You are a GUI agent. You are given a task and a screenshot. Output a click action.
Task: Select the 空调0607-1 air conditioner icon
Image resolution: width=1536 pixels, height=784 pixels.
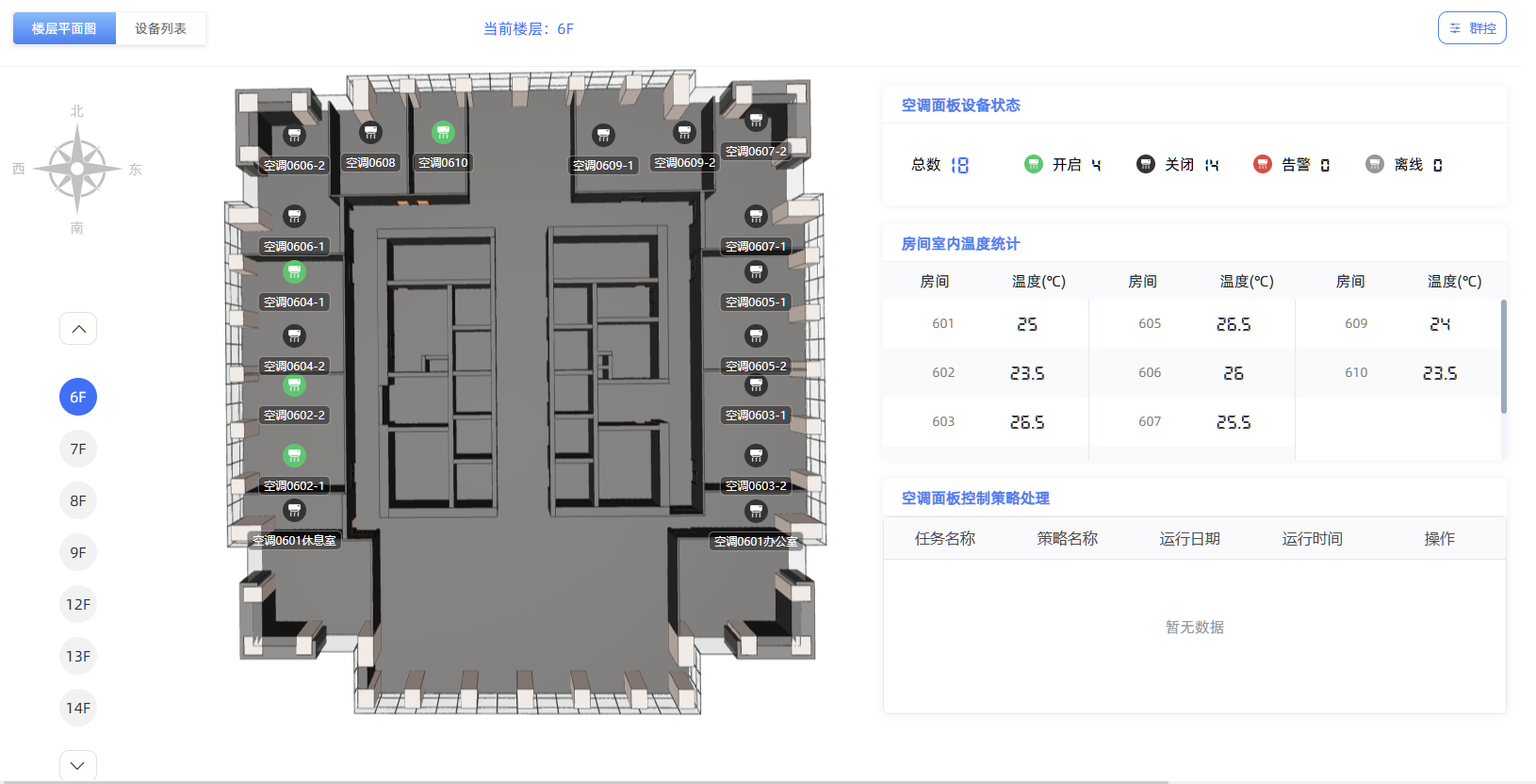point(756,217)
